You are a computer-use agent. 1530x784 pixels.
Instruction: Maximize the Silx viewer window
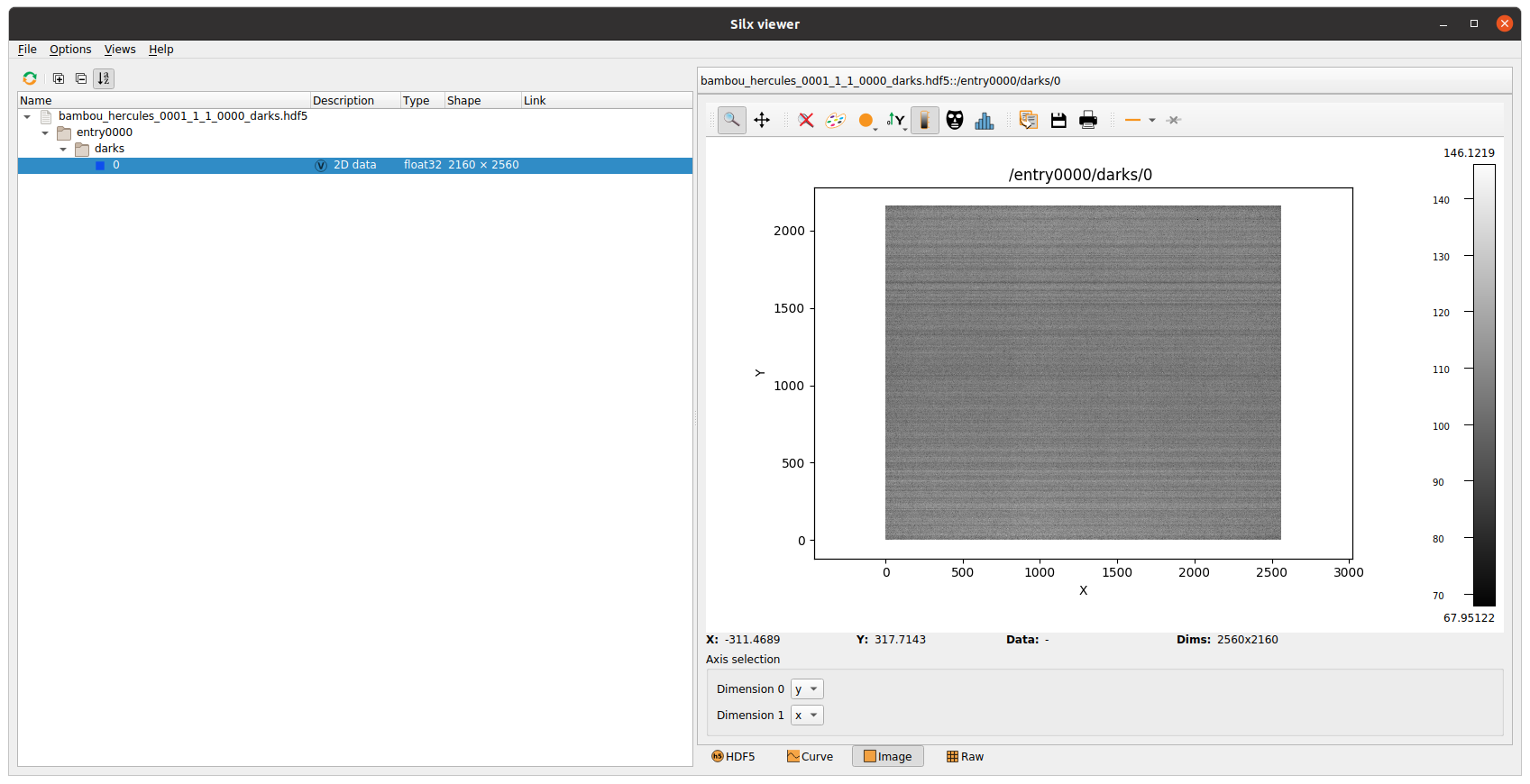(1474, 24)
